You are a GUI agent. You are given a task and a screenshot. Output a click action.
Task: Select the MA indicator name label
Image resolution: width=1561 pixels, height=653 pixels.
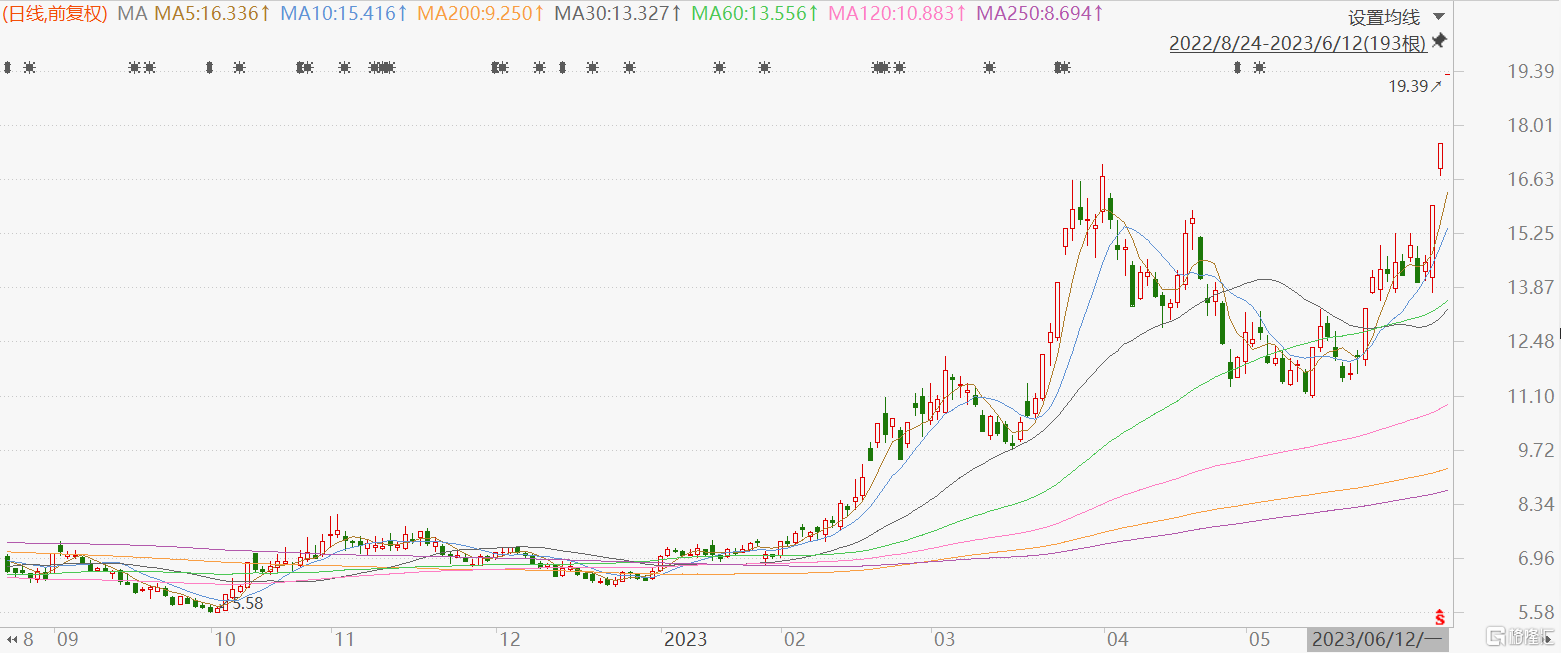(x=130, y=14)
